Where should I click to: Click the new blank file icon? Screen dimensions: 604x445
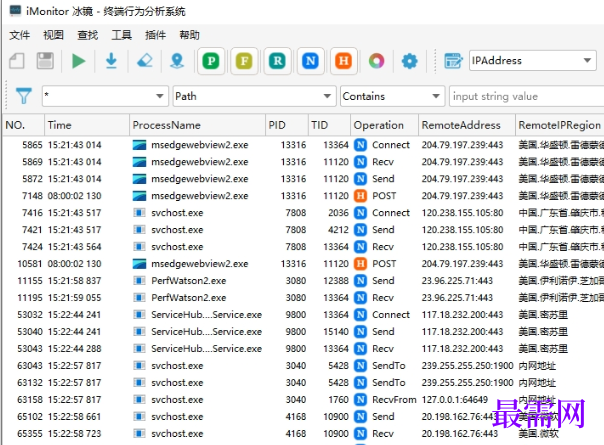17,61
